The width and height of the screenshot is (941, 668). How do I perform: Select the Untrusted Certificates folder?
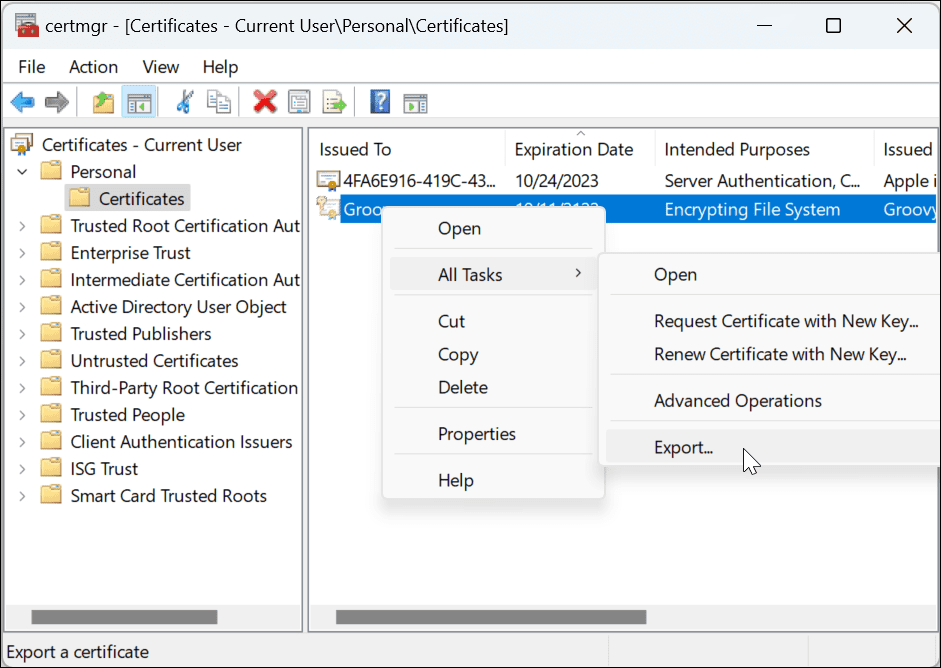tap(154, 361)
